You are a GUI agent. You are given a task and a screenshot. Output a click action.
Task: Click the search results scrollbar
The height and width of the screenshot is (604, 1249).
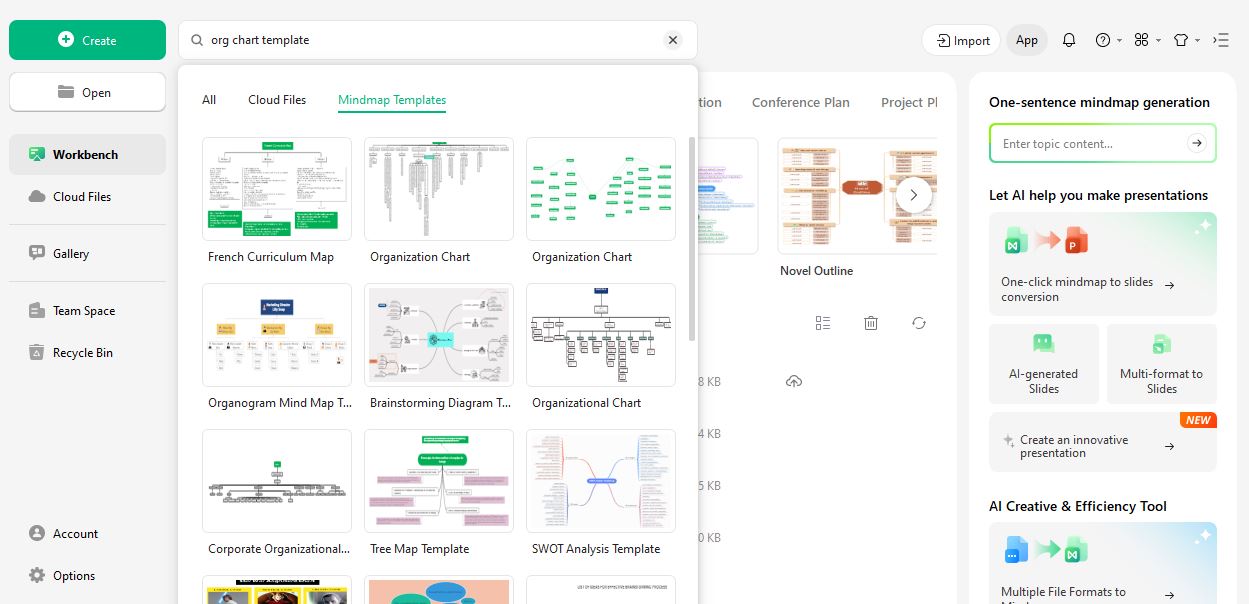(692, 238)
